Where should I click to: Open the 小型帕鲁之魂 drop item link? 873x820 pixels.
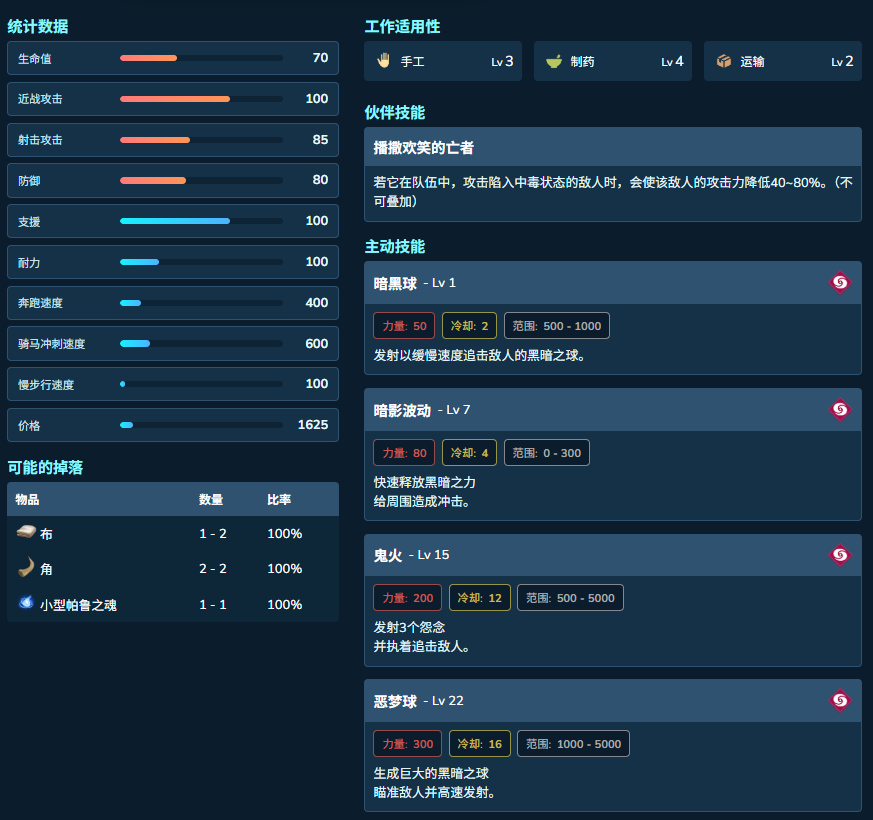(78, 605)
